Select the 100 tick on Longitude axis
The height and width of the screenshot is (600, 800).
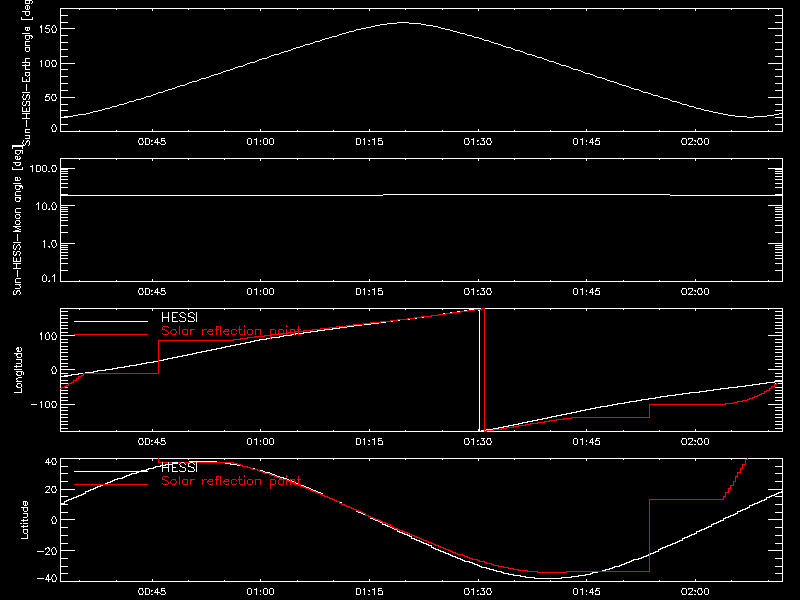47,336
